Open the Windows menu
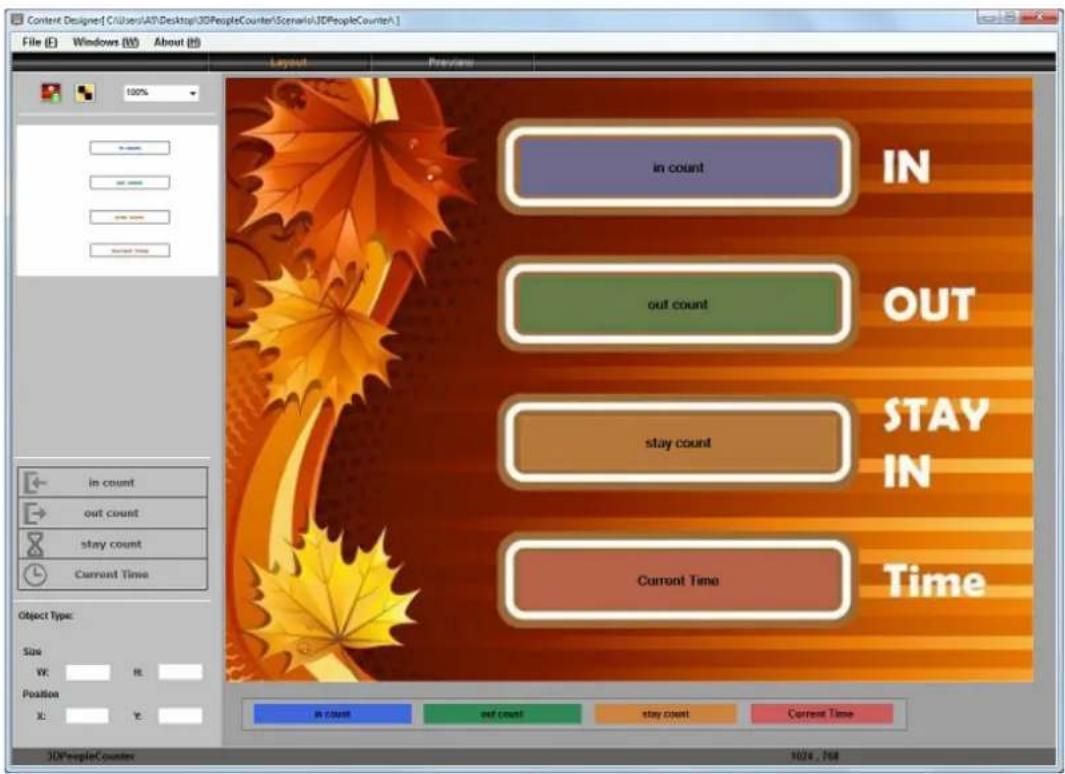Viewport: 1065px width, 774px height. coord(106,42)
